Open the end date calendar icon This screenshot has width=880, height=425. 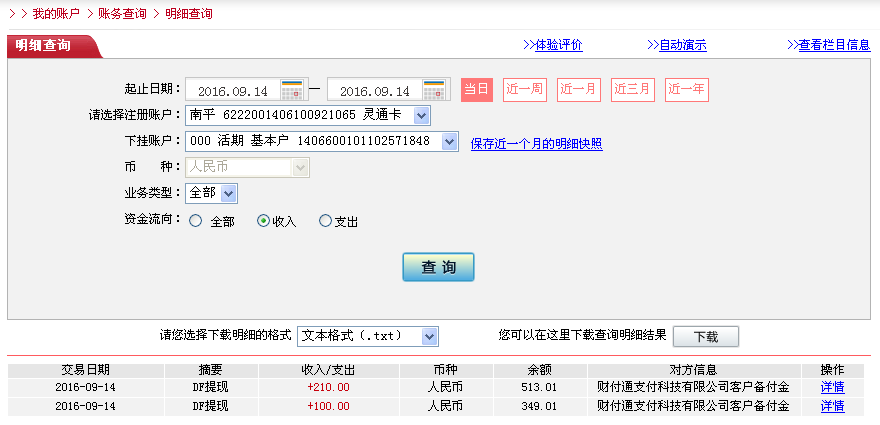pyautogui.click(x=434, y=90)
